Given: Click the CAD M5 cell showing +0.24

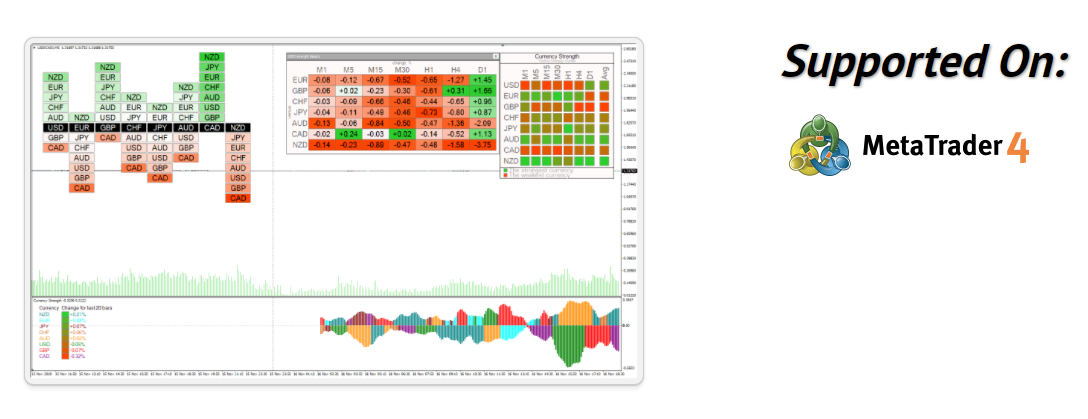Looking at the screenshot, I should pos(348,134).
